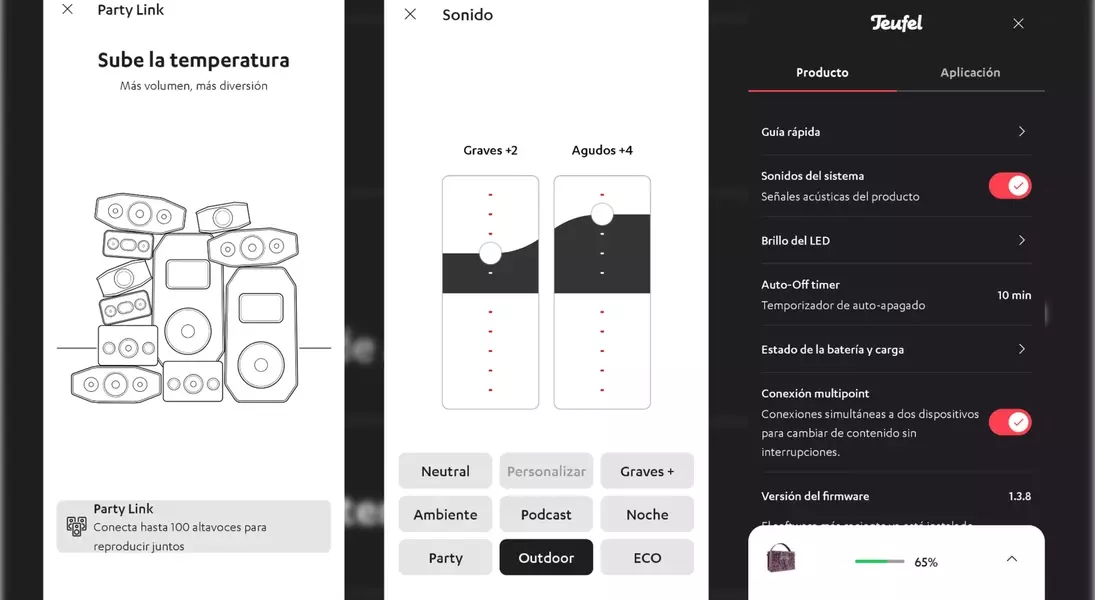
Task: Click the Graves bass slider knob
Action: pyautogui.click(x=490, y=253)
